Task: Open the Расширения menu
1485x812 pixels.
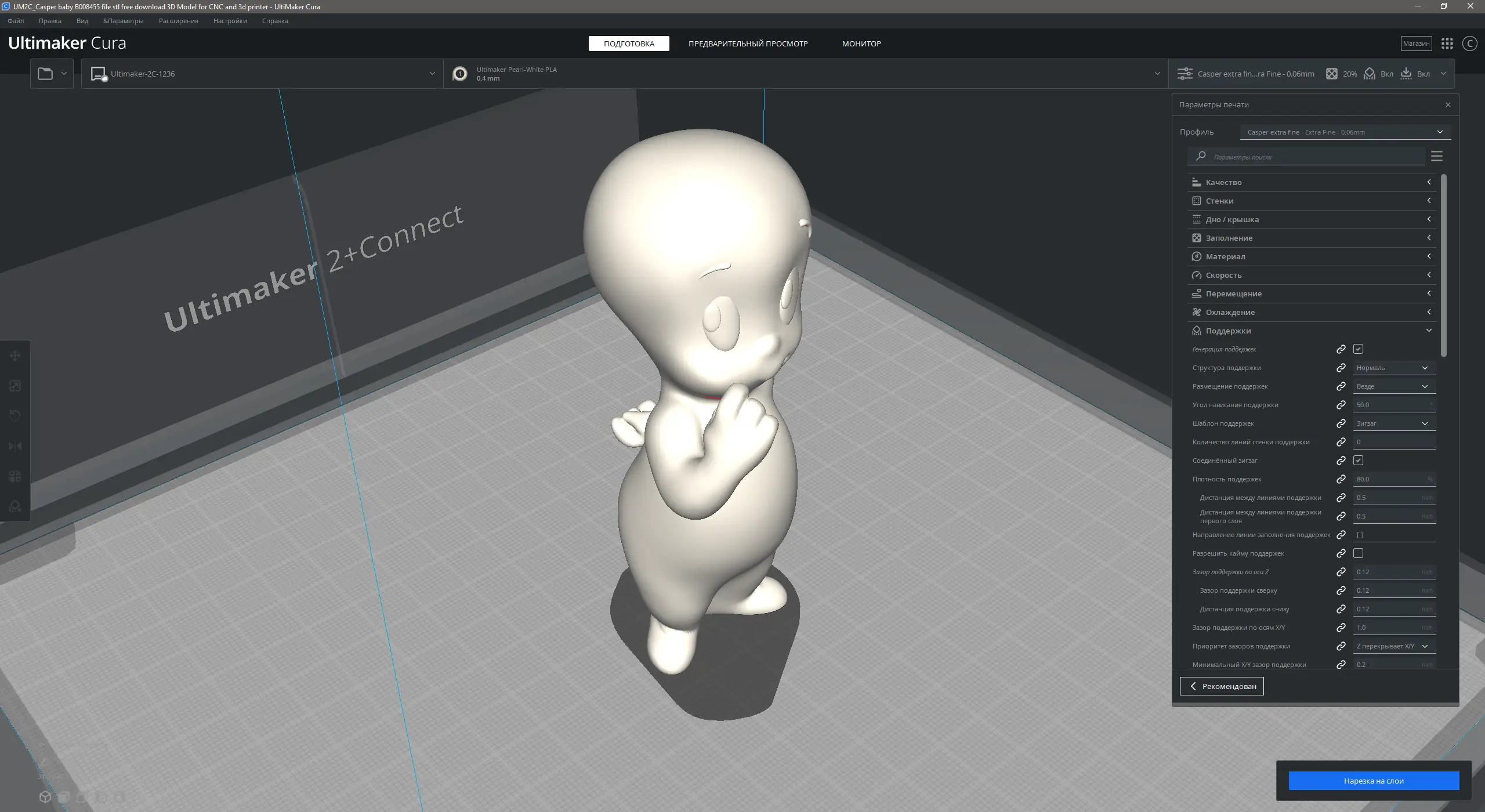Action: pyautogui.click(x=178, y=21)
